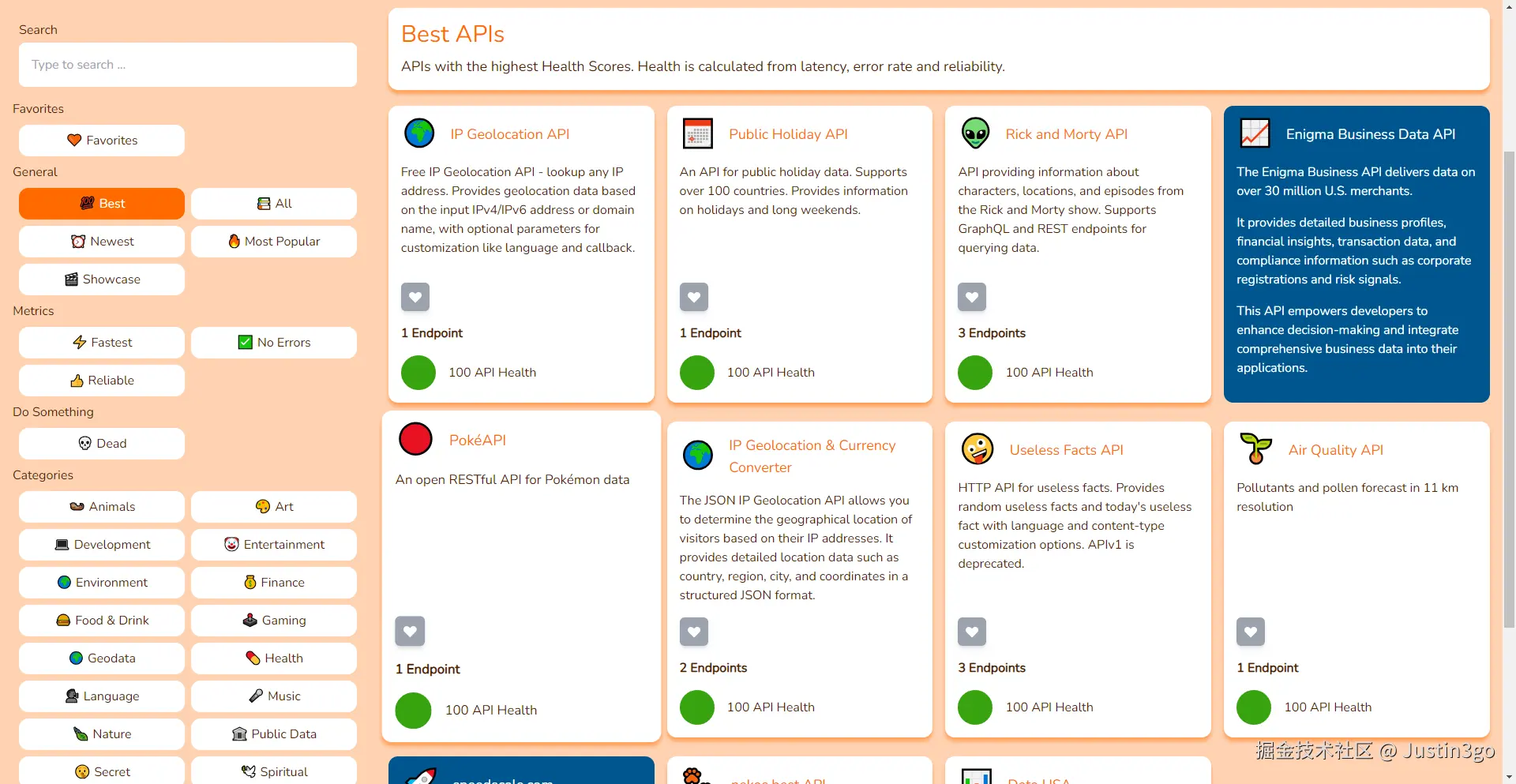The height and width of the screenshot is (784, 1516).
Task: Switch to the Most Popular filter
Action: pos(274,242)
